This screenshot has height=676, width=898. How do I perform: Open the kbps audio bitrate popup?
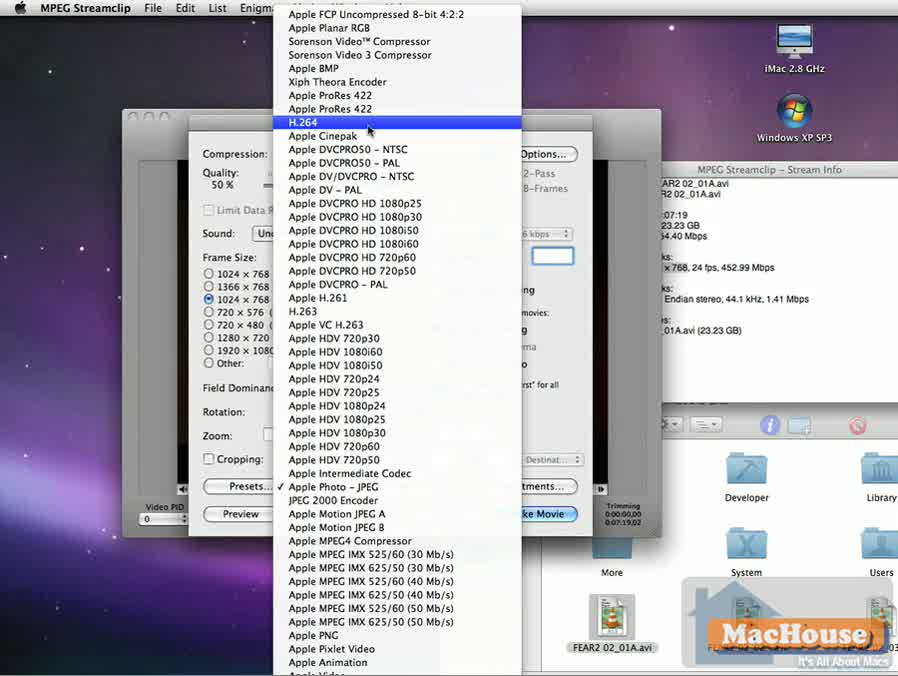[x=547, y=234]
